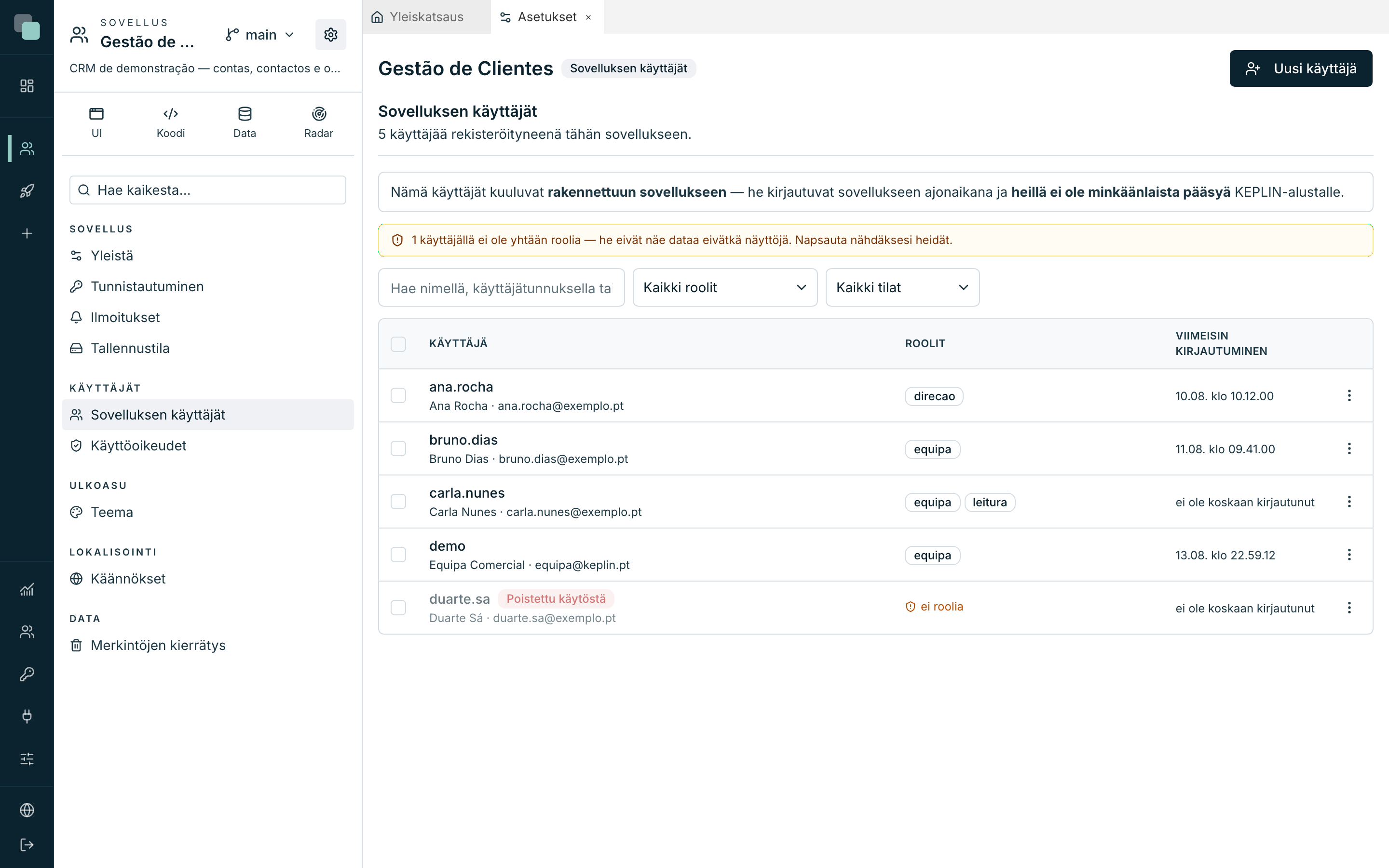Open row actions menu for bruno.dias
The image size is (1389, 868).
[1349, 449]
